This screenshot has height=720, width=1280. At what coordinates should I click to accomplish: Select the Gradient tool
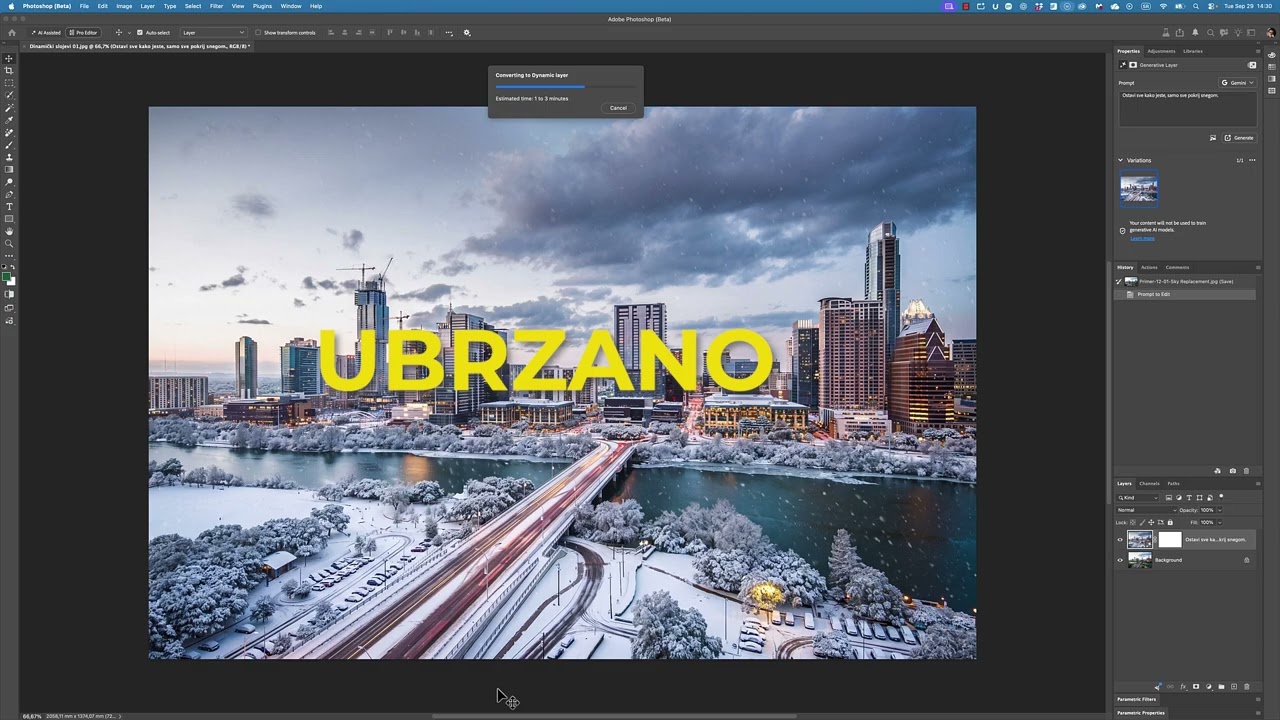[9, 169]
